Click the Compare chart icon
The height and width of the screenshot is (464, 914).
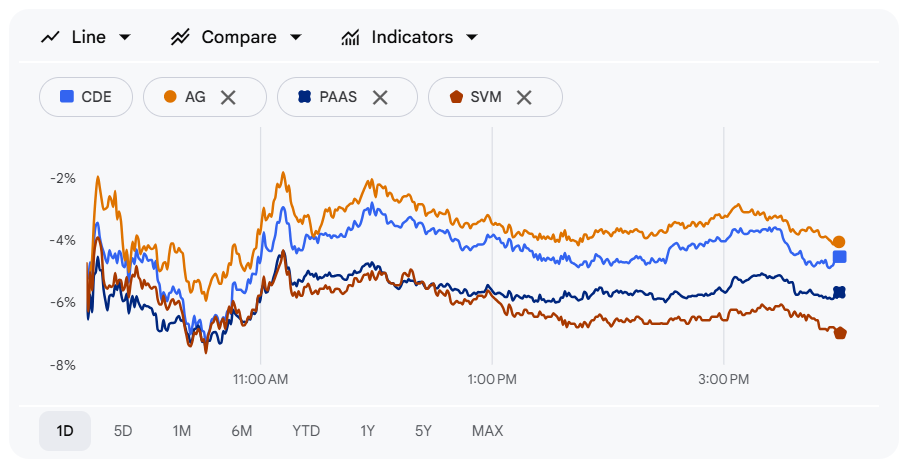click(180, 38)
